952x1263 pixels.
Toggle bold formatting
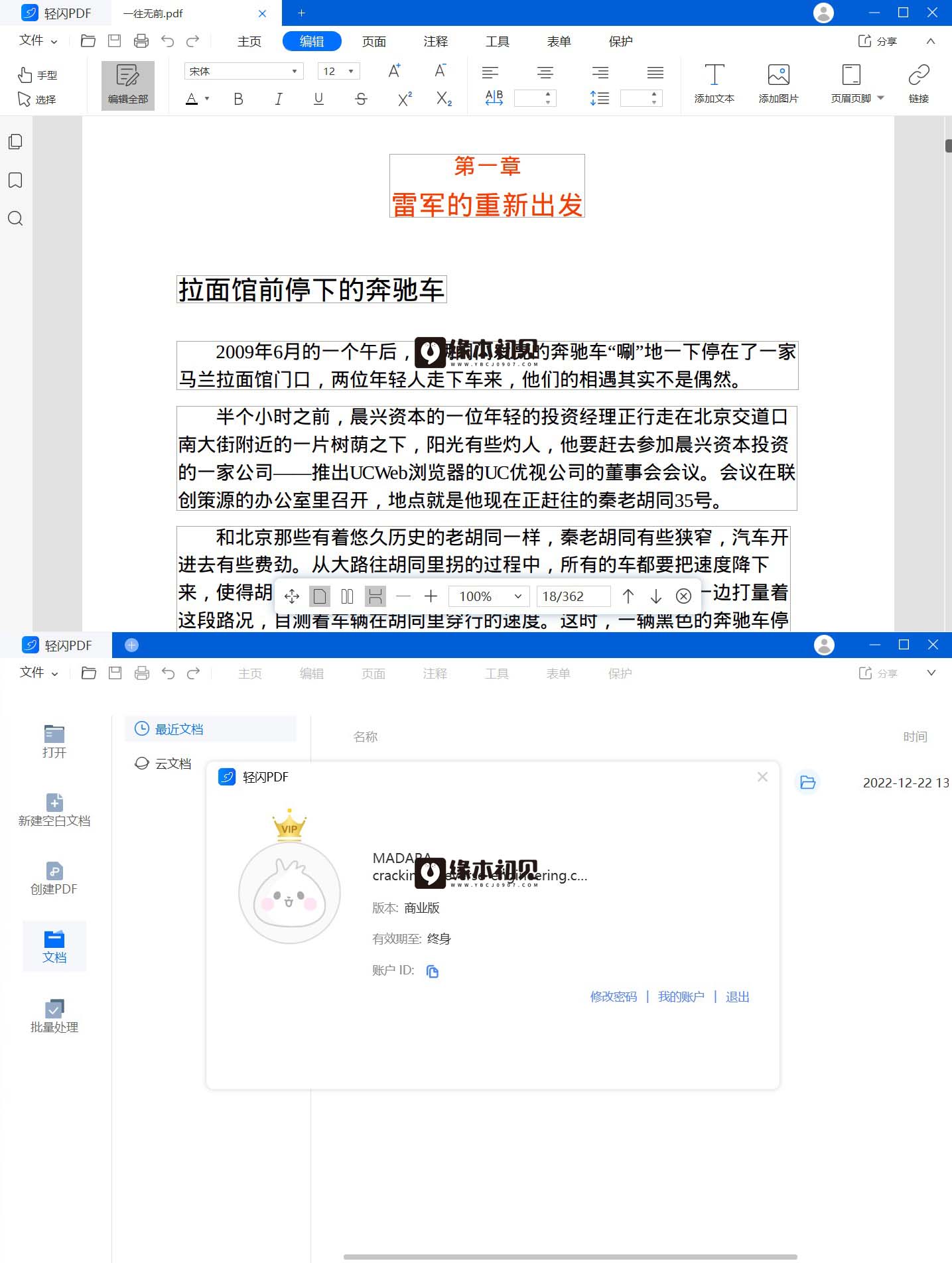pos(238,99)
